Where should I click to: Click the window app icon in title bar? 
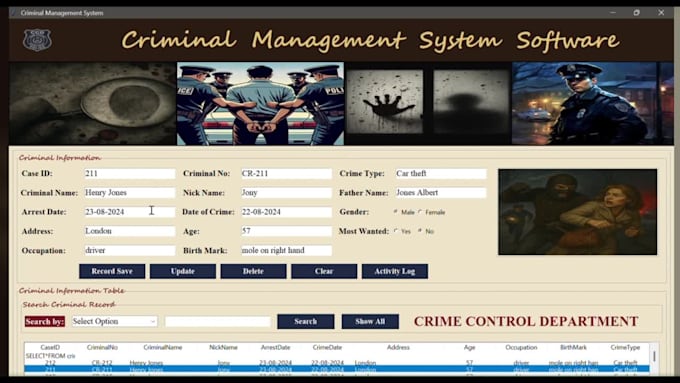13,13
